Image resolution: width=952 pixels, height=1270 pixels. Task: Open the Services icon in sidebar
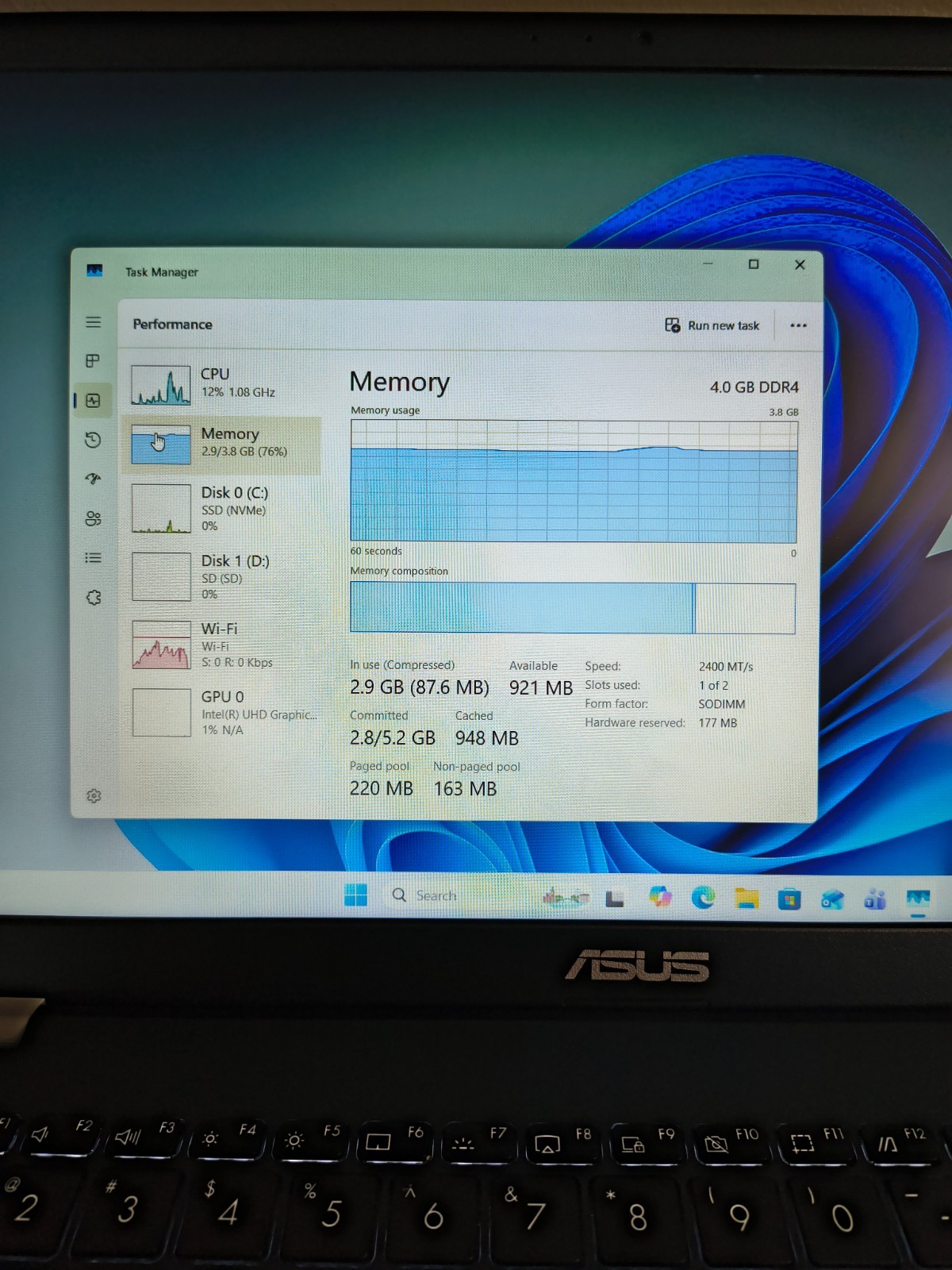(94, 597)
